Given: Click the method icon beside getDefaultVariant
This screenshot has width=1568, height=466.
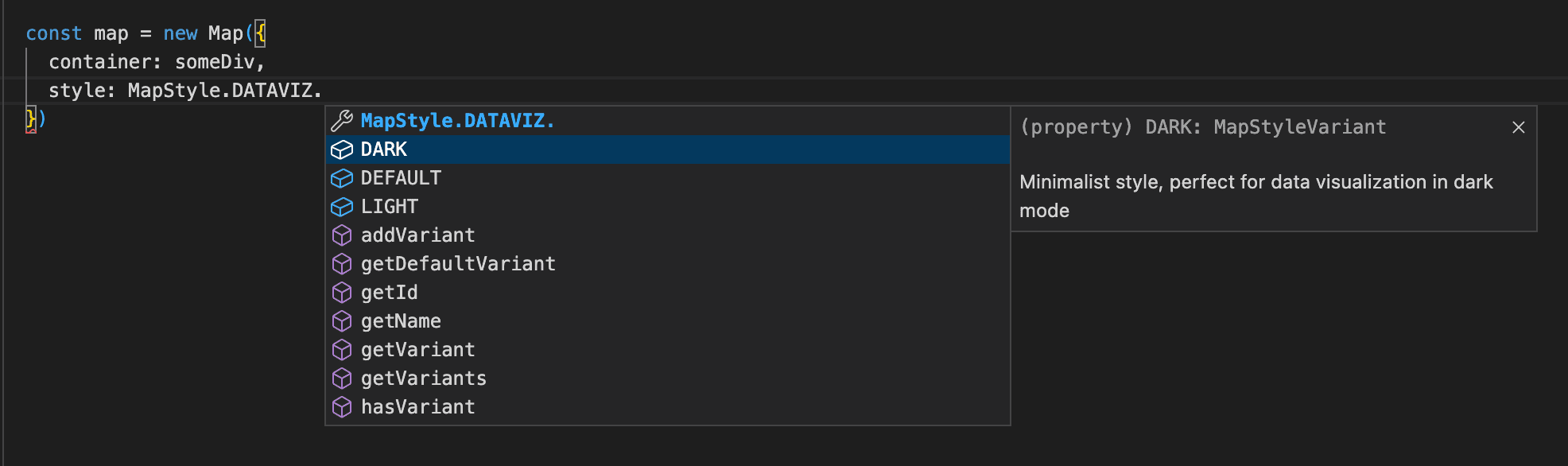Looking at the screenshot, I should pos(342,264).
